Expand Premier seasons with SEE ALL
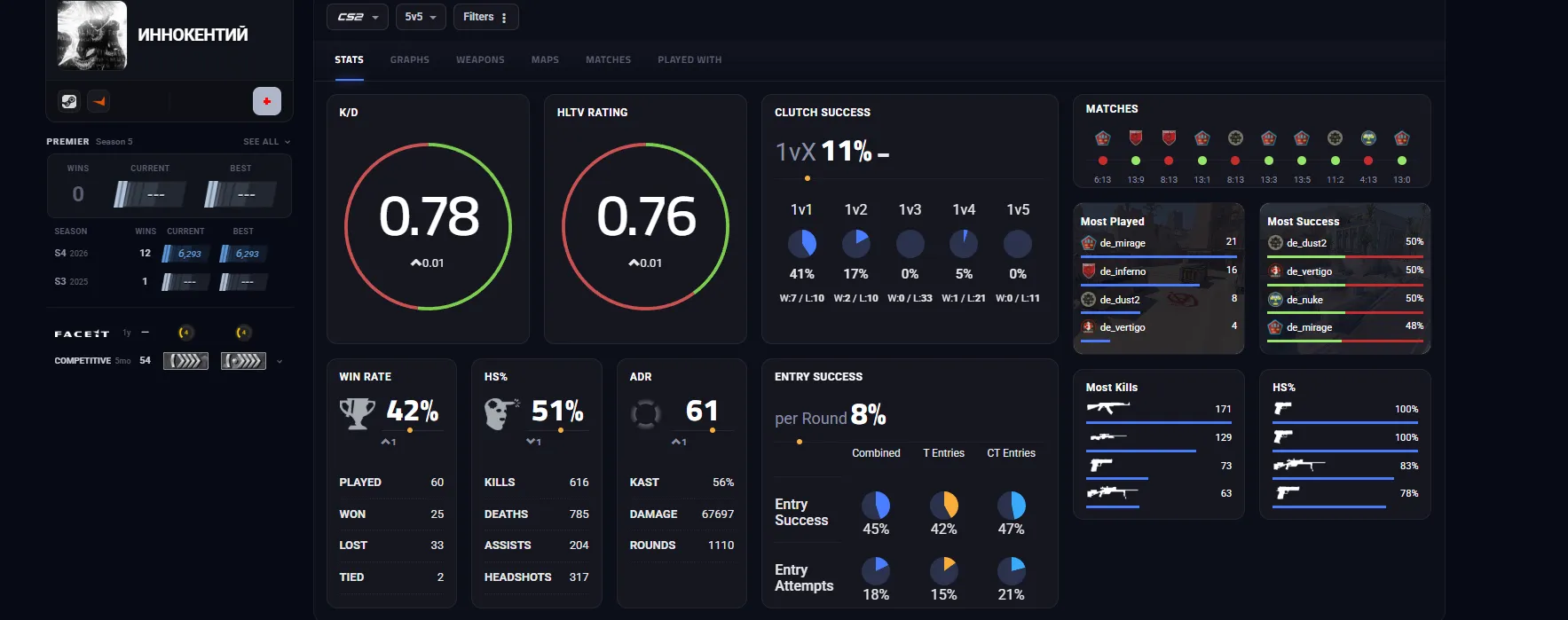Screen dimensions: 1568x620 point(266,142)
